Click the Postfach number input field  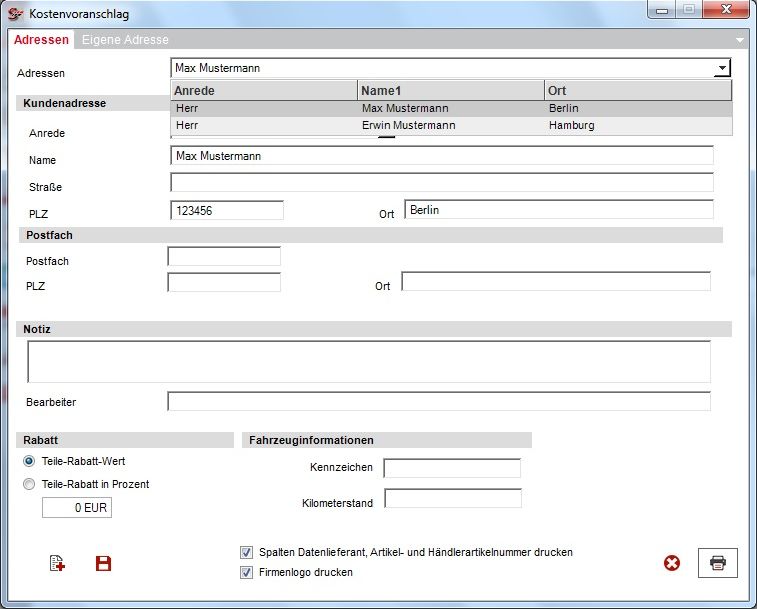pos(224,256)
